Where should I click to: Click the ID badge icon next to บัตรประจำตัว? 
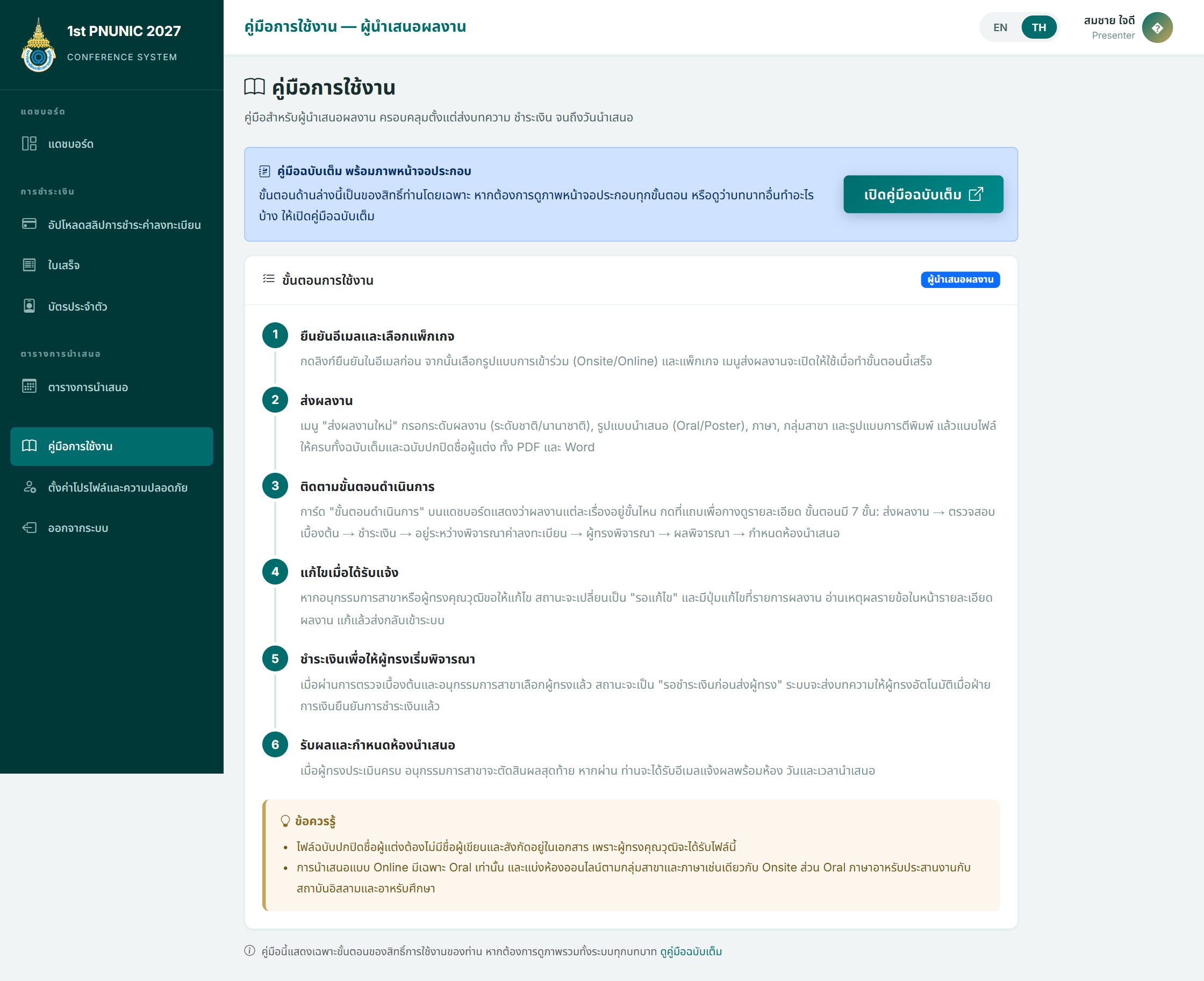click(x=30, y=306)
